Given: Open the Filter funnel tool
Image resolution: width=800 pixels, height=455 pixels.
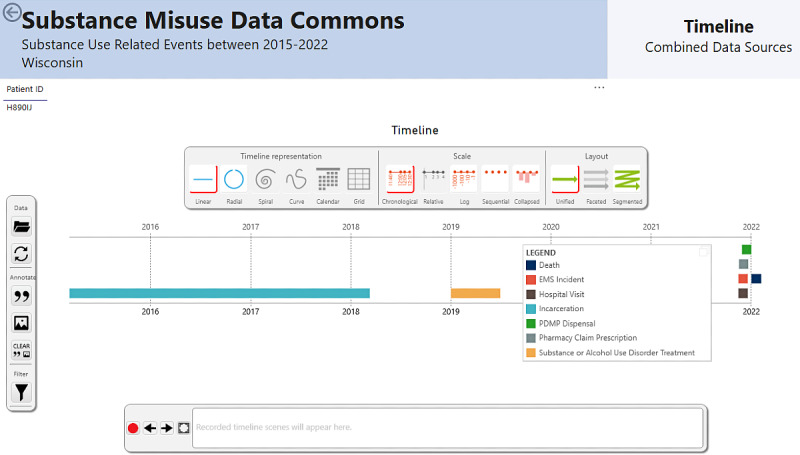Looking at the screenshot, I should click(x=21, y=392).
